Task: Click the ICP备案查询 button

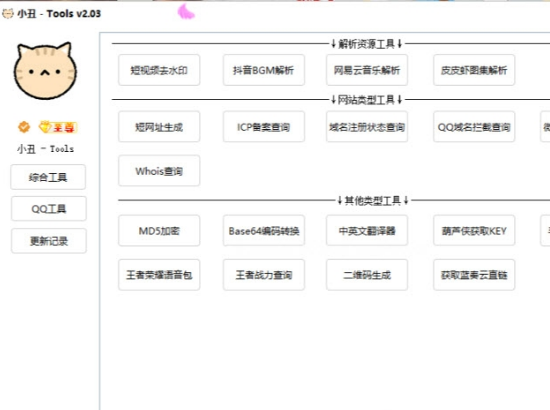Action: [263, 127]
